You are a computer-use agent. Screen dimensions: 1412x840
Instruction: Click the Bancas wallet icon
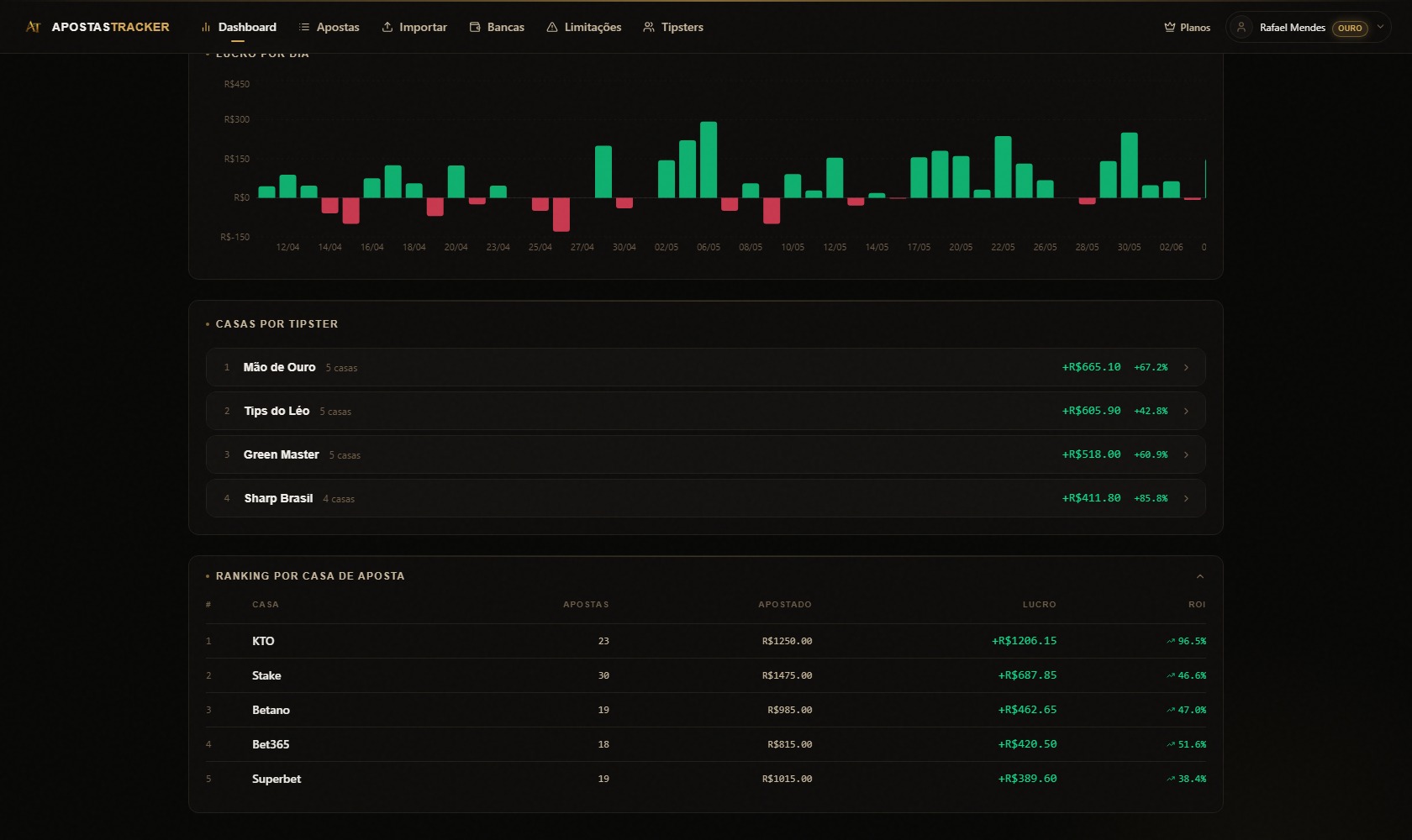click(x=475, y=27)
